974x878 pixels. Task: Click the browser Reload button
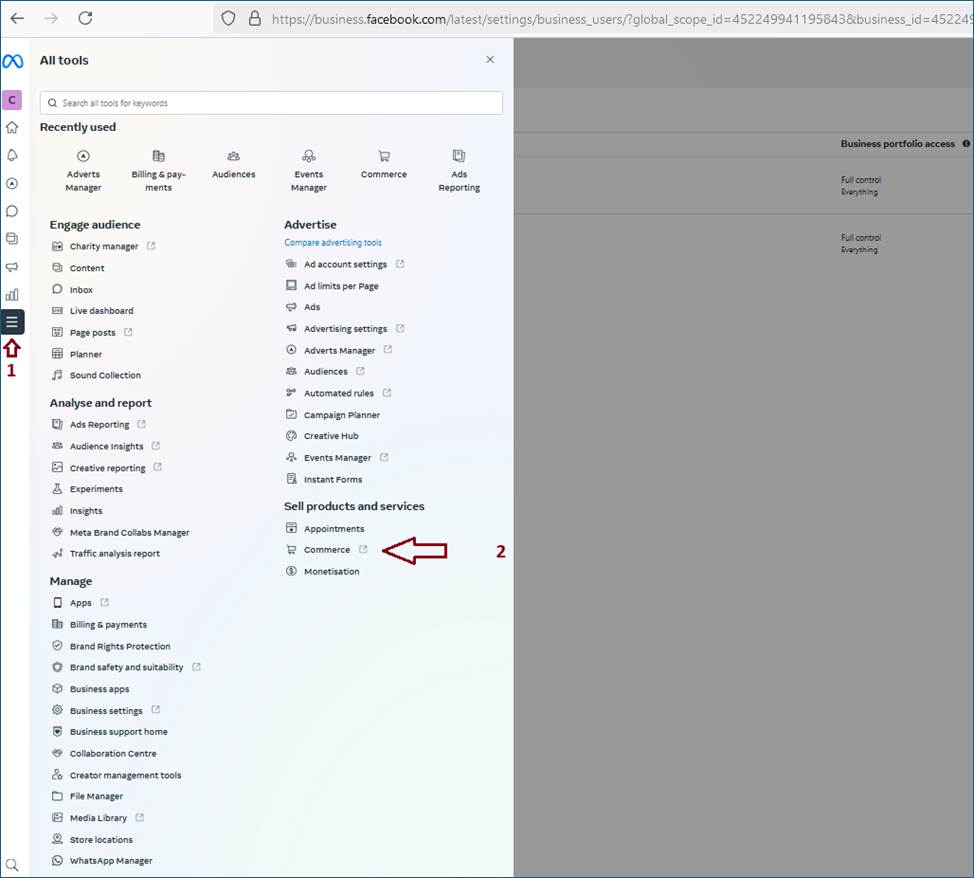[x=85, y=18]
